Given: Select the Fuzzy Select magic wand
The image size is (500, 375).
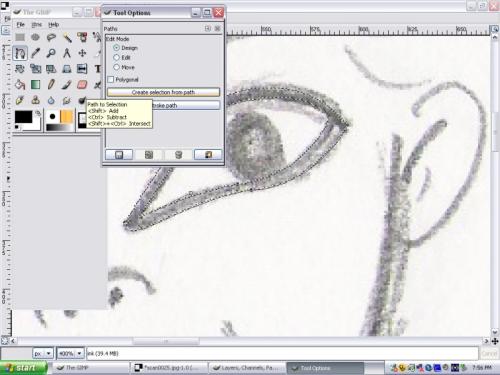Looking at the screenshot, I should (x=67, y=37).
